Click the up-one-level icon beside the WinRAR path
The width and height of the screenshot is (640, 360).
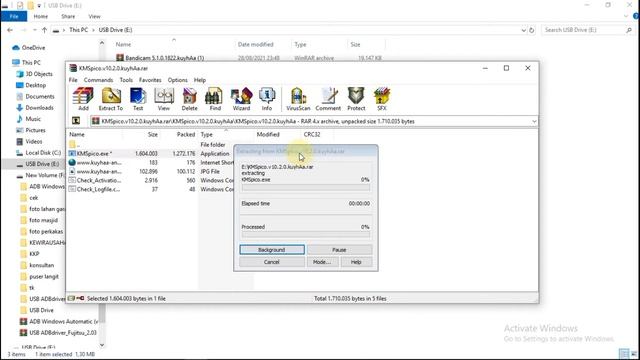click(76, 121)
